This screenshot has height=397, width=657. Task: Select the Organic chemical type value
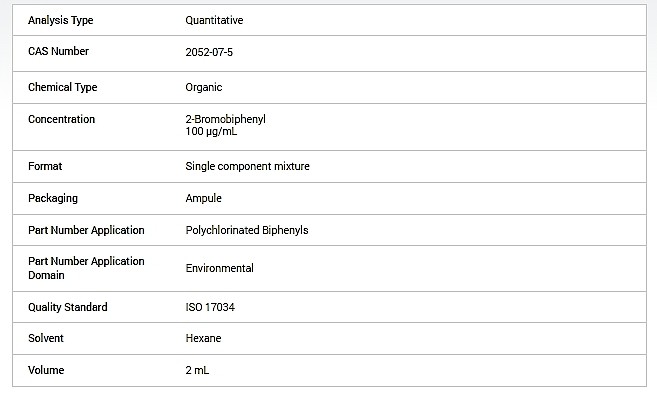(x=204, y=87)
